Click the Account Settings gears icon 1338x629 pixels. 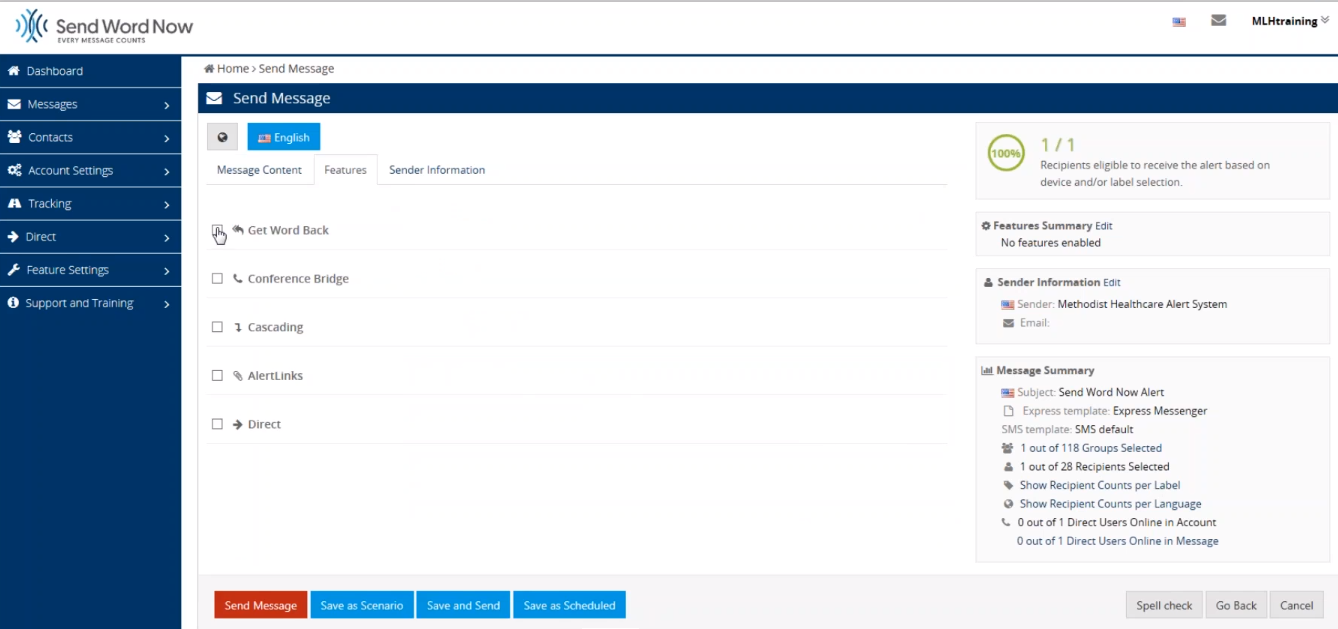click(14, 170)
